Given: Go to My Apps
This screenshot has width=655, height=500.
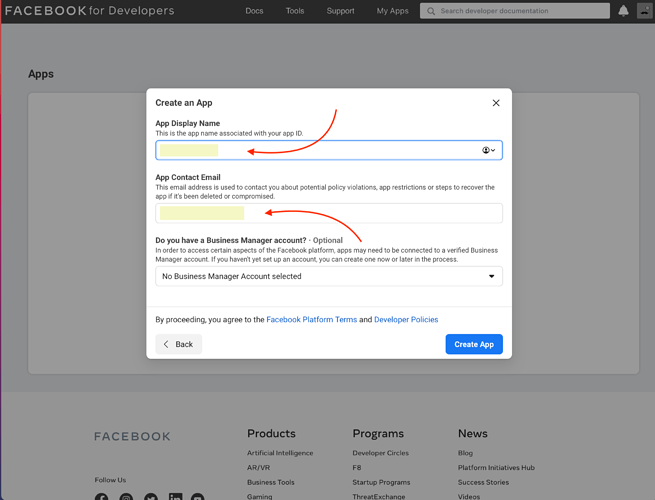Looking at the screenshot, I should click(x=393, y=11).
